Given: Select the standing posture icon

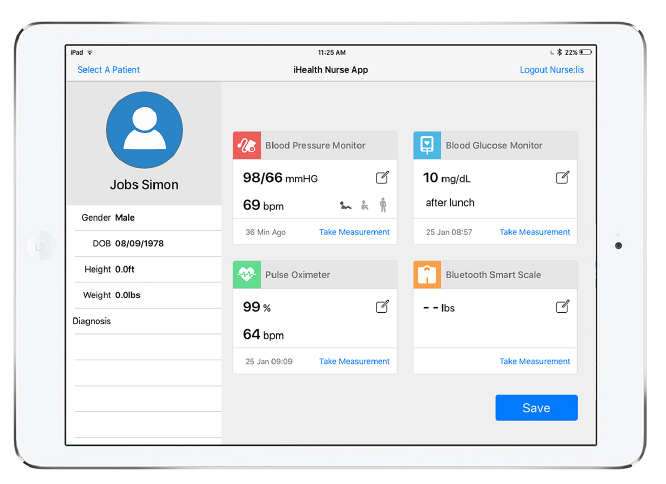Looking at the screenshot, I should (x=382, y=205).
